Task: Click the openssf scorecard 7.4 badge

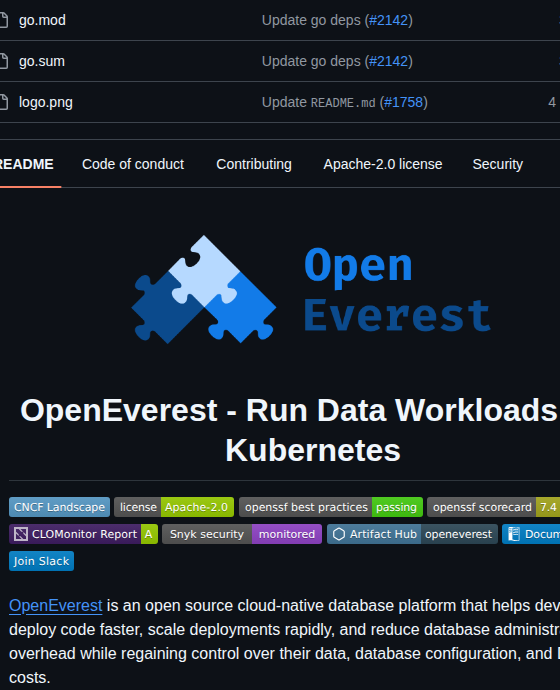Action: tap(493, 507)
